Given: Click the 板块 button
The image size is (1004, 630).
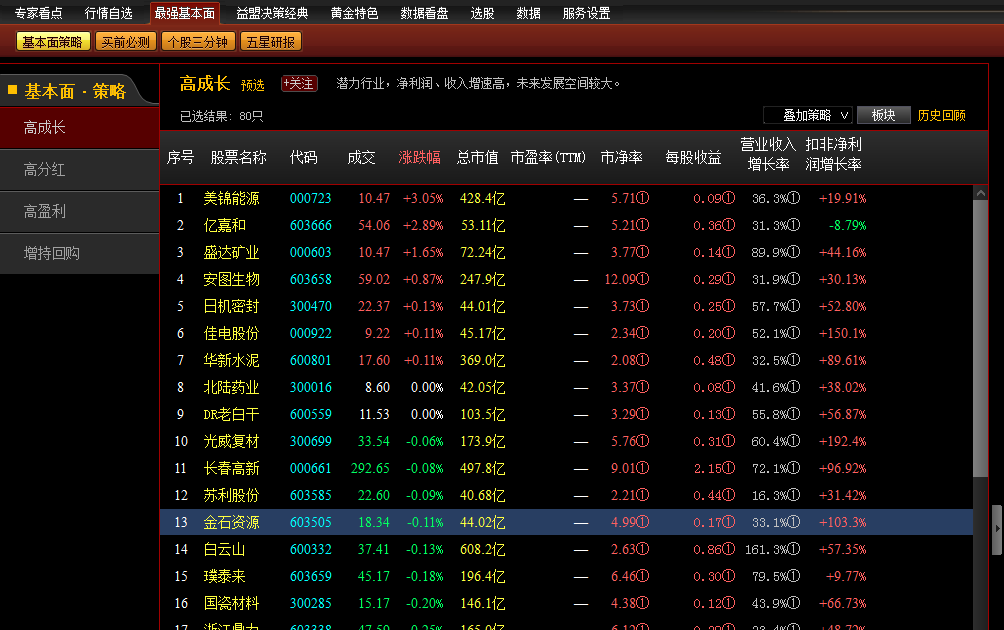Looking at the screenshot, I should pos(883,115).
